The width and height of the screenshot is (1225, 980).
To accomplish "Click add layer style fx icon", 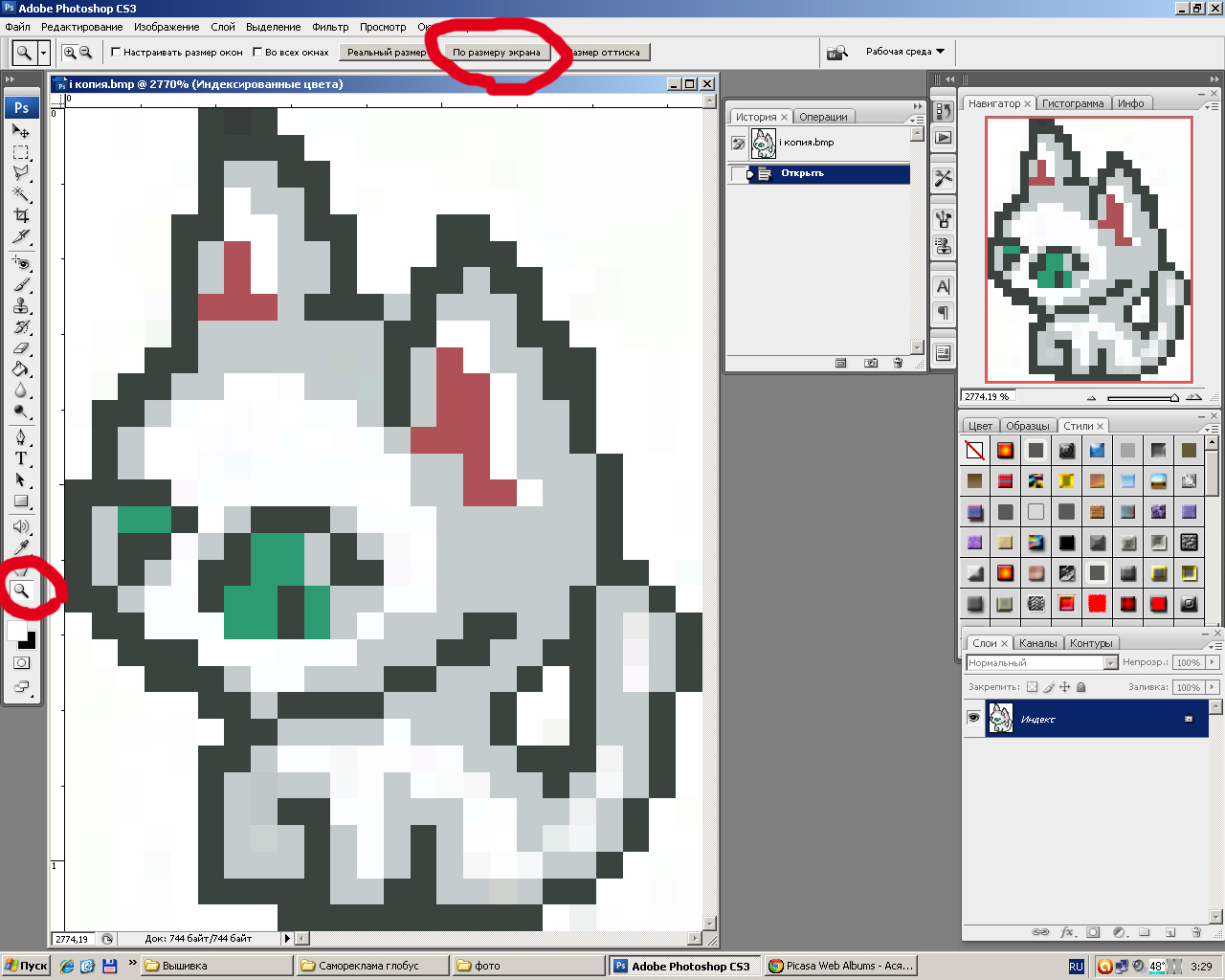I will pyautogui.click(x=1067, y=931).
